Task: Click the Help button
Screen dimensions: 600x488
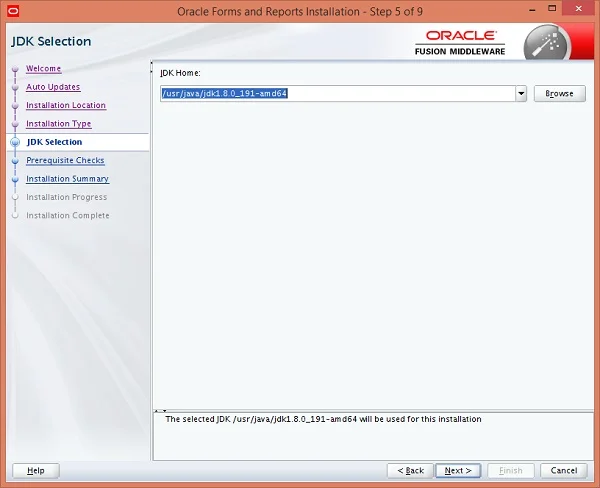Action: coord(36,470)
